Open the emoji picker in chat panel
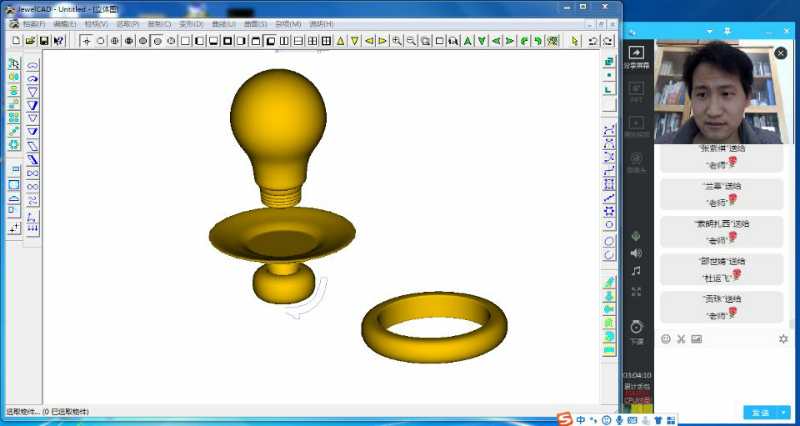Screen dimensions: 800x426 (x=666, y=339)
